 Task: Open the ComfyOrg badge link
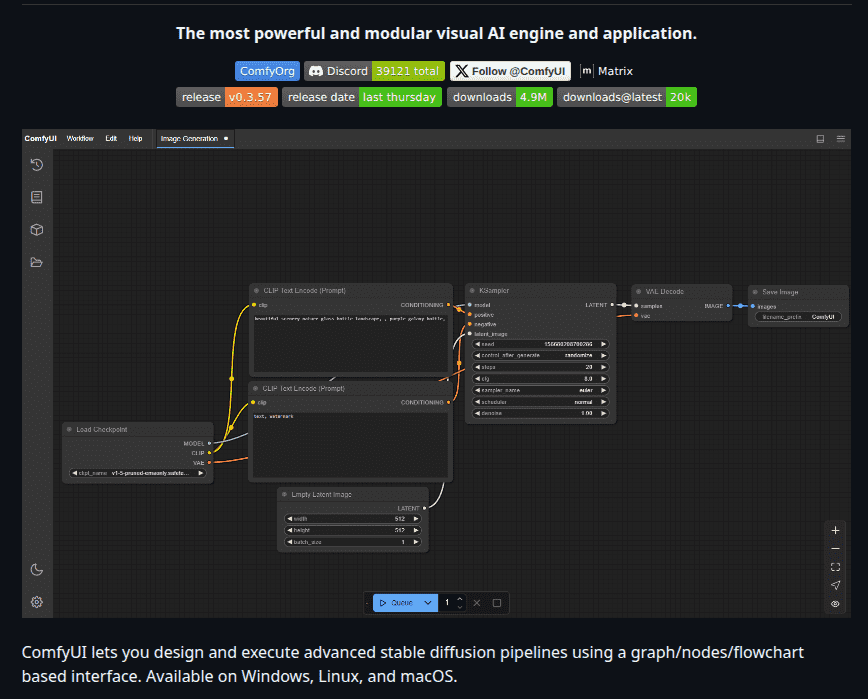point(268,71)
